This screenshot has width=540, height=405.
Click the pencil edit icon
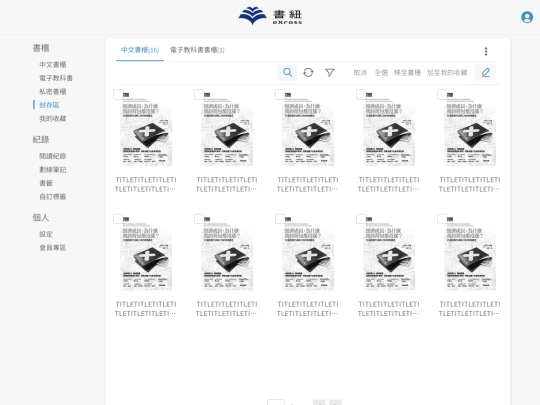(486, 72)
